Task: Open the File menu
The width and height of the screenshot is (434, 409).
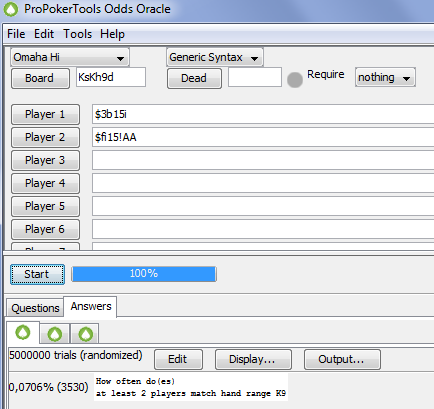Action: (x=16, y=34)
